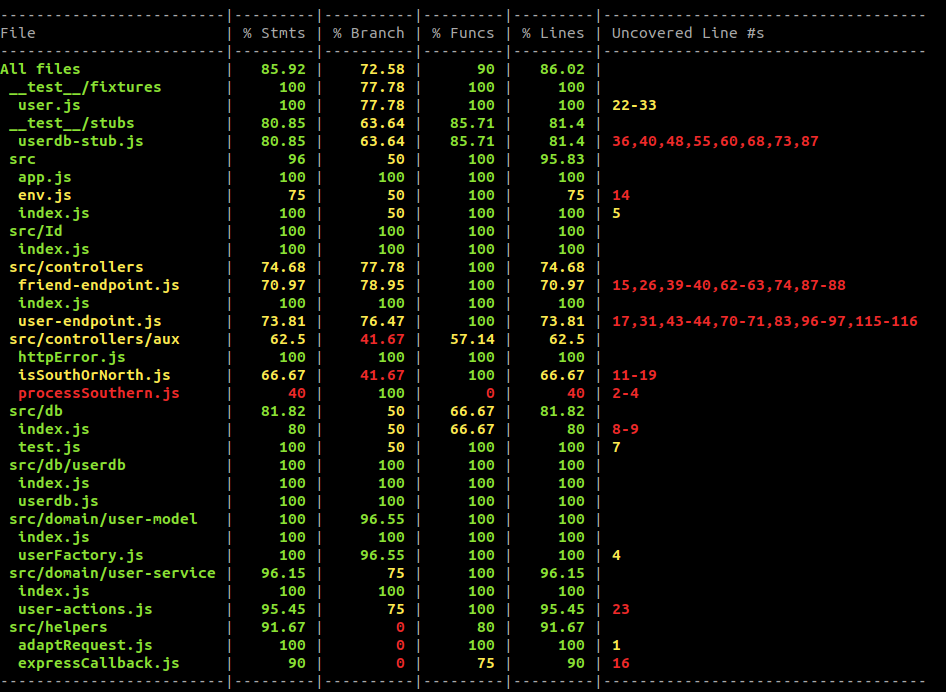Viewport: 946px width, 692px height.
Task: Select uncovered line "16" for expressCallback.js
Action: coord(621,664)
